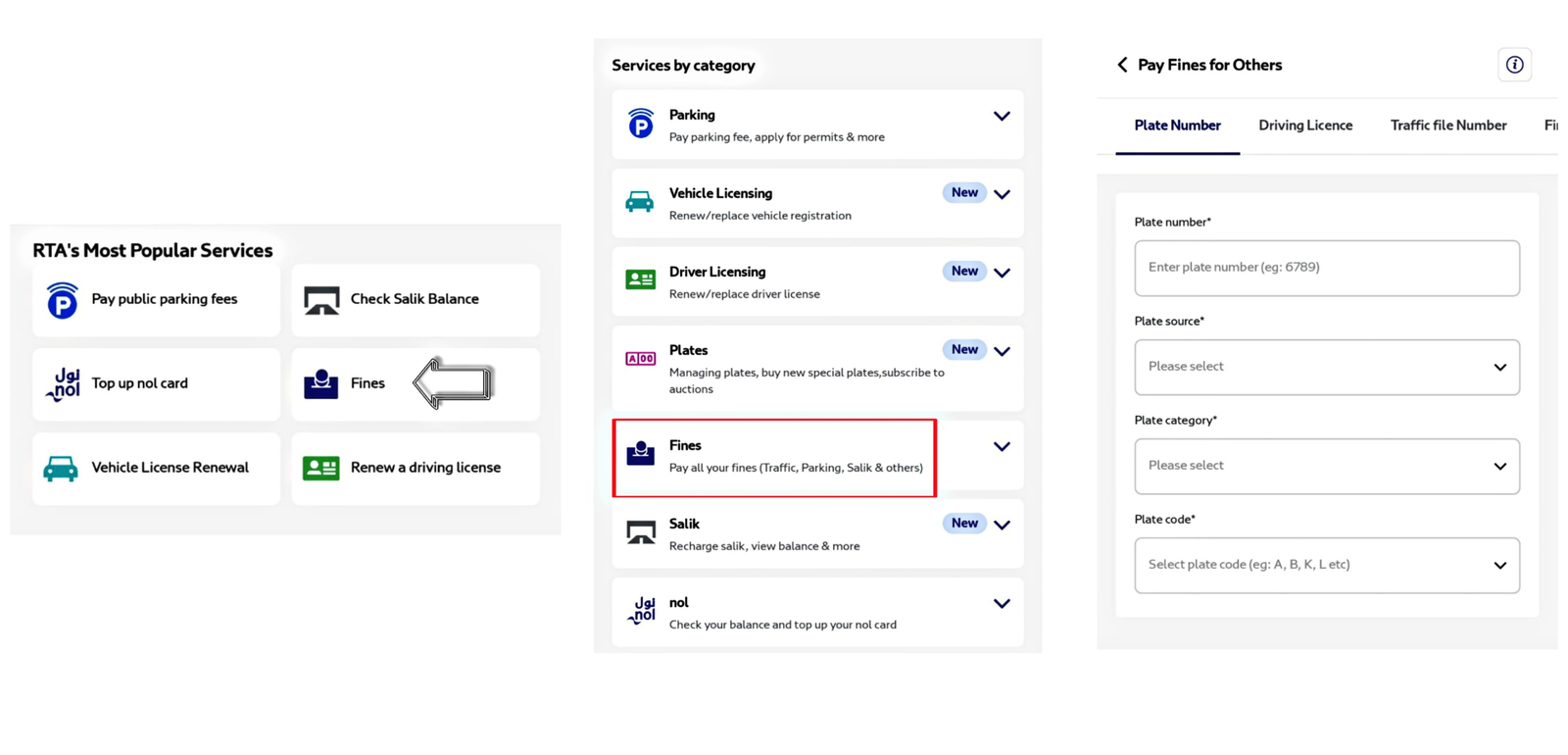Click the Driver Licensing card icon
The image size is (1568, 755).
(640, 280)
